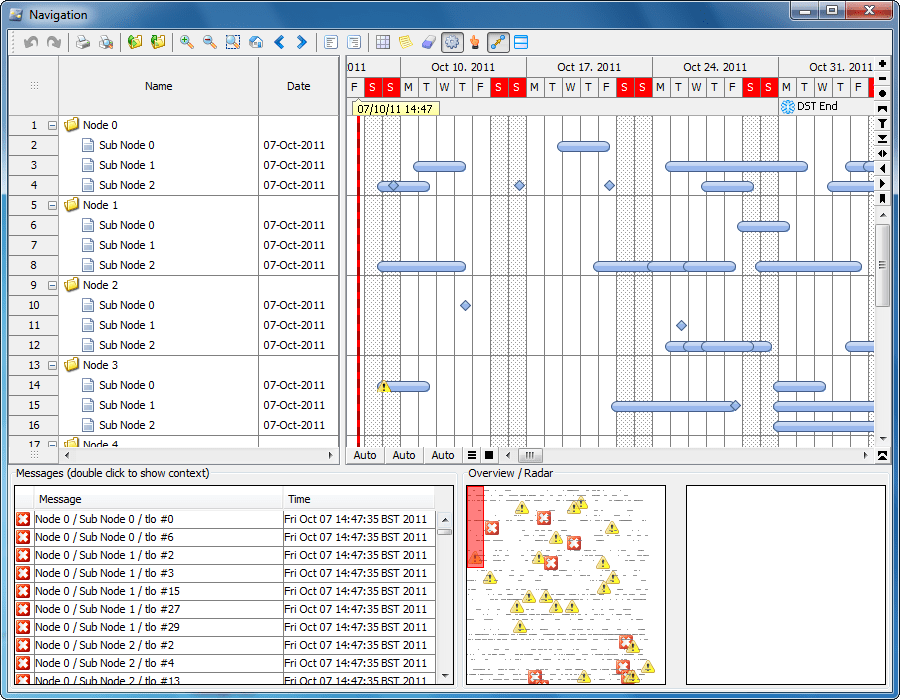
Task: Click the zoom out magnifier icon
Action: point(210,42)
